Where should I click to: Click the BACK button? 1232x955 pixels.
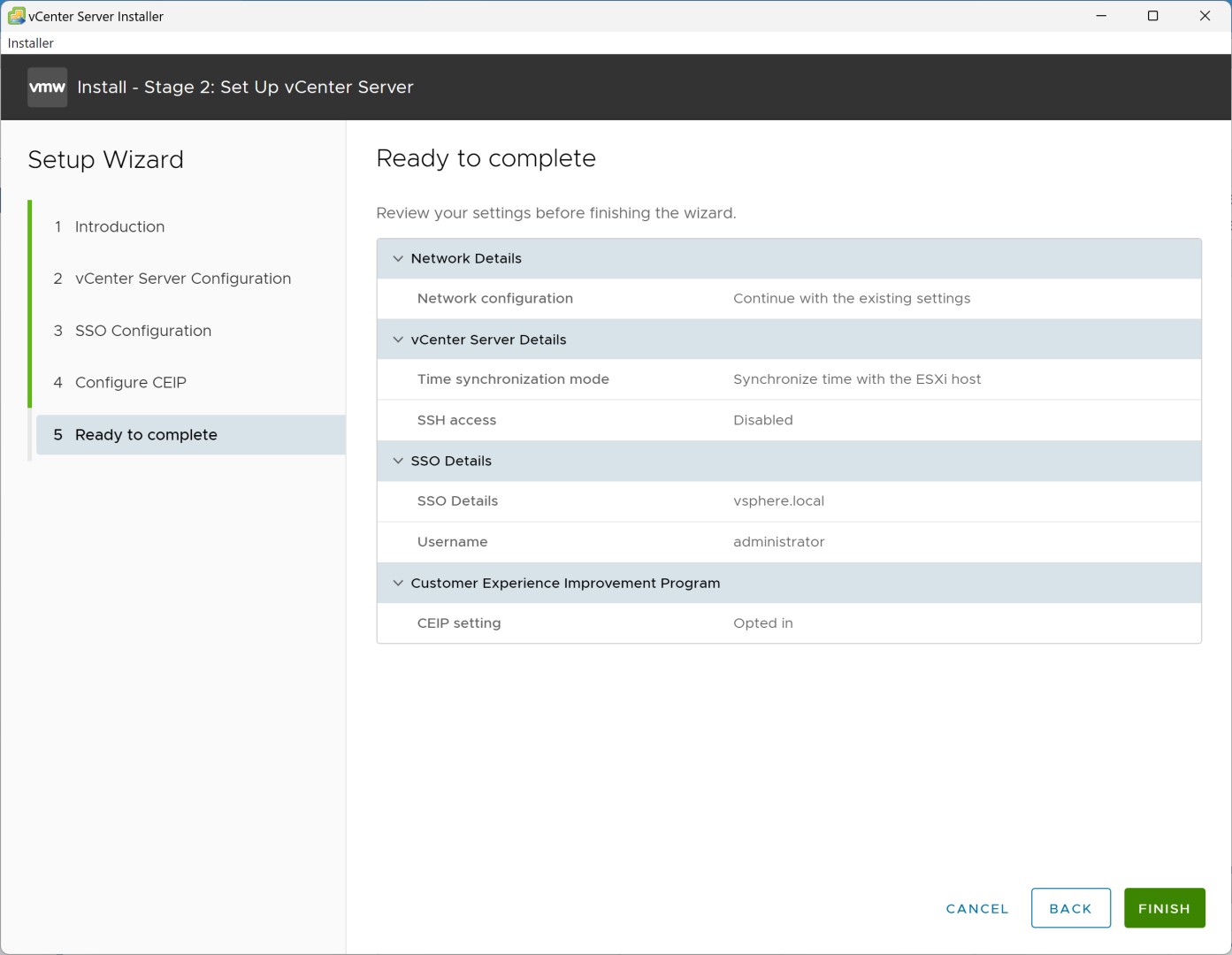pos(1070,908)
